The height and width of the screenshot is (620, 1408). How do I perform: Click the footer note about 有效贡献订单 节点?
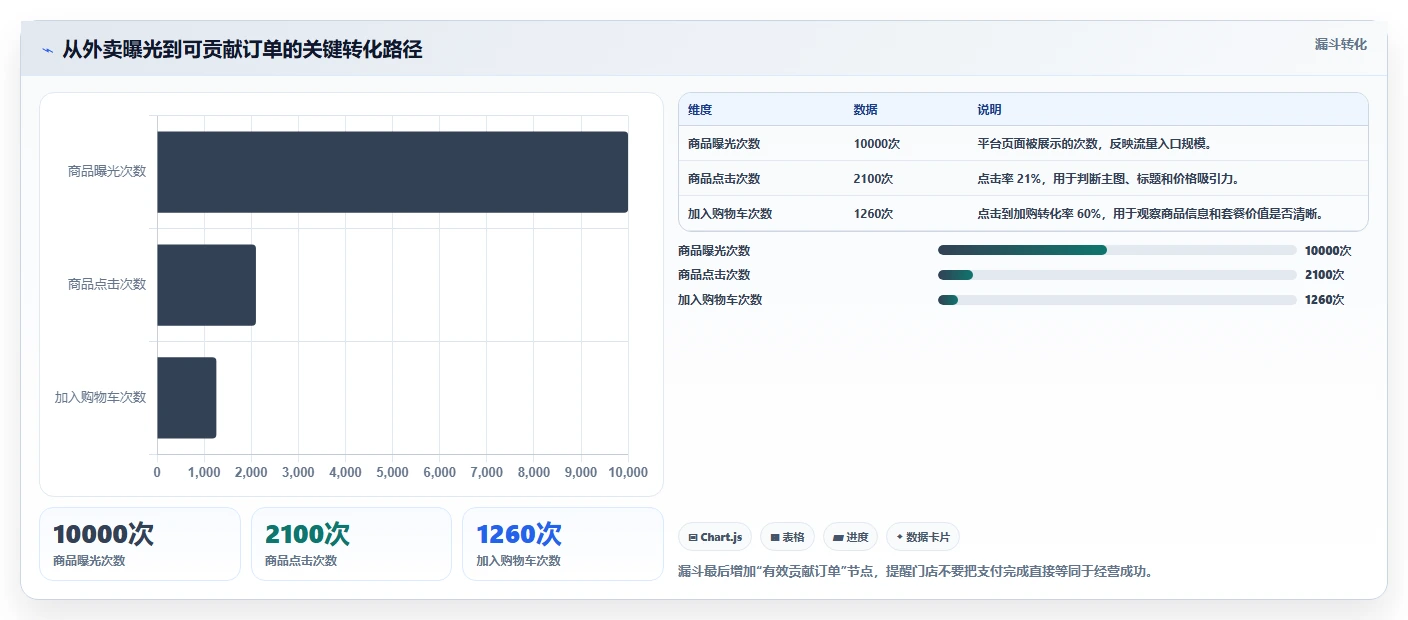click(x=915, y=572)
